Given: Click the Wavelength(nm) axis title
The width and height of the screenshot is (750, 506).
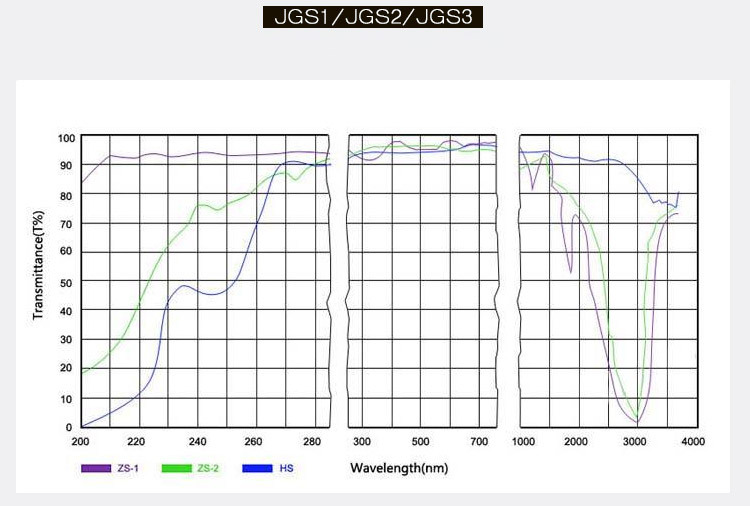Looking at the screenshot, I should (x=399, y=468).
